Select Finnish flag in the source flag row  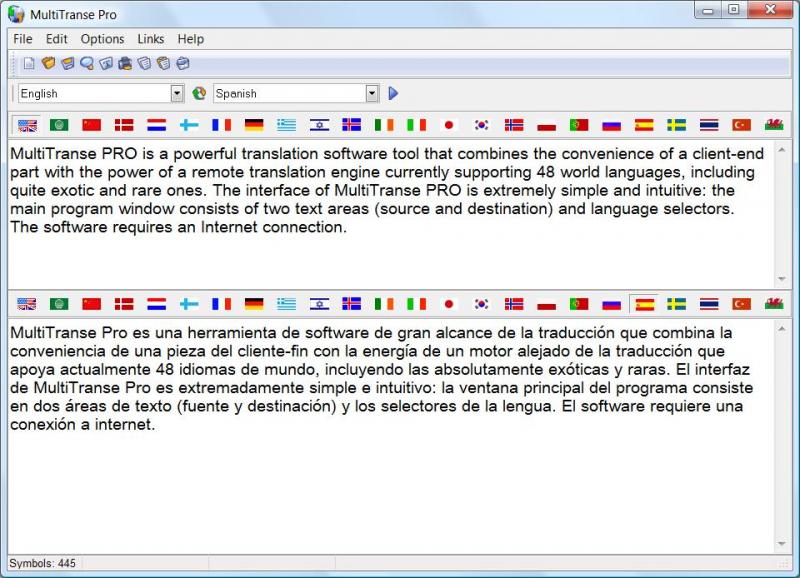click(x=189, y=125)
